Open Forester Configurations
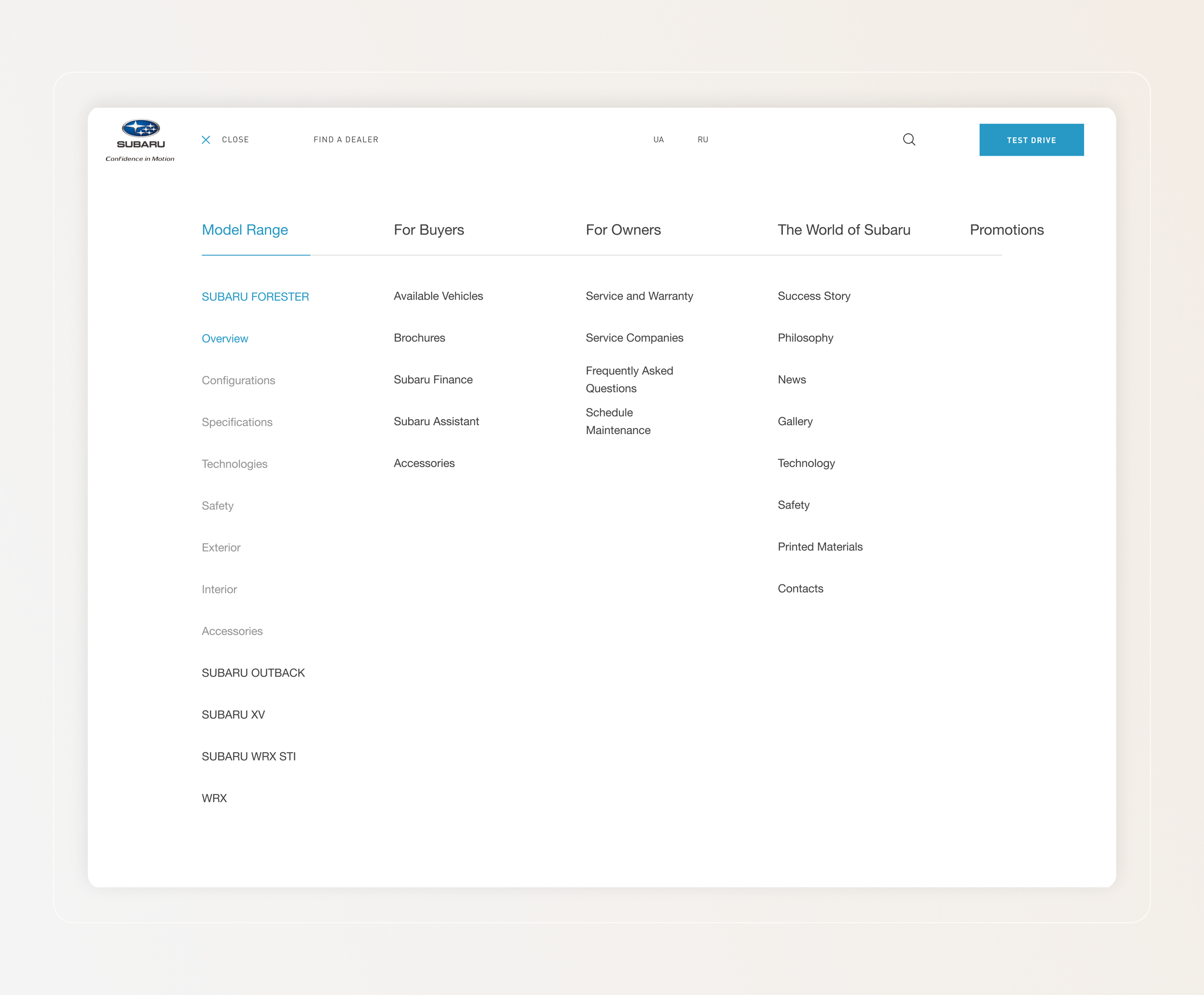 (238, 380)
